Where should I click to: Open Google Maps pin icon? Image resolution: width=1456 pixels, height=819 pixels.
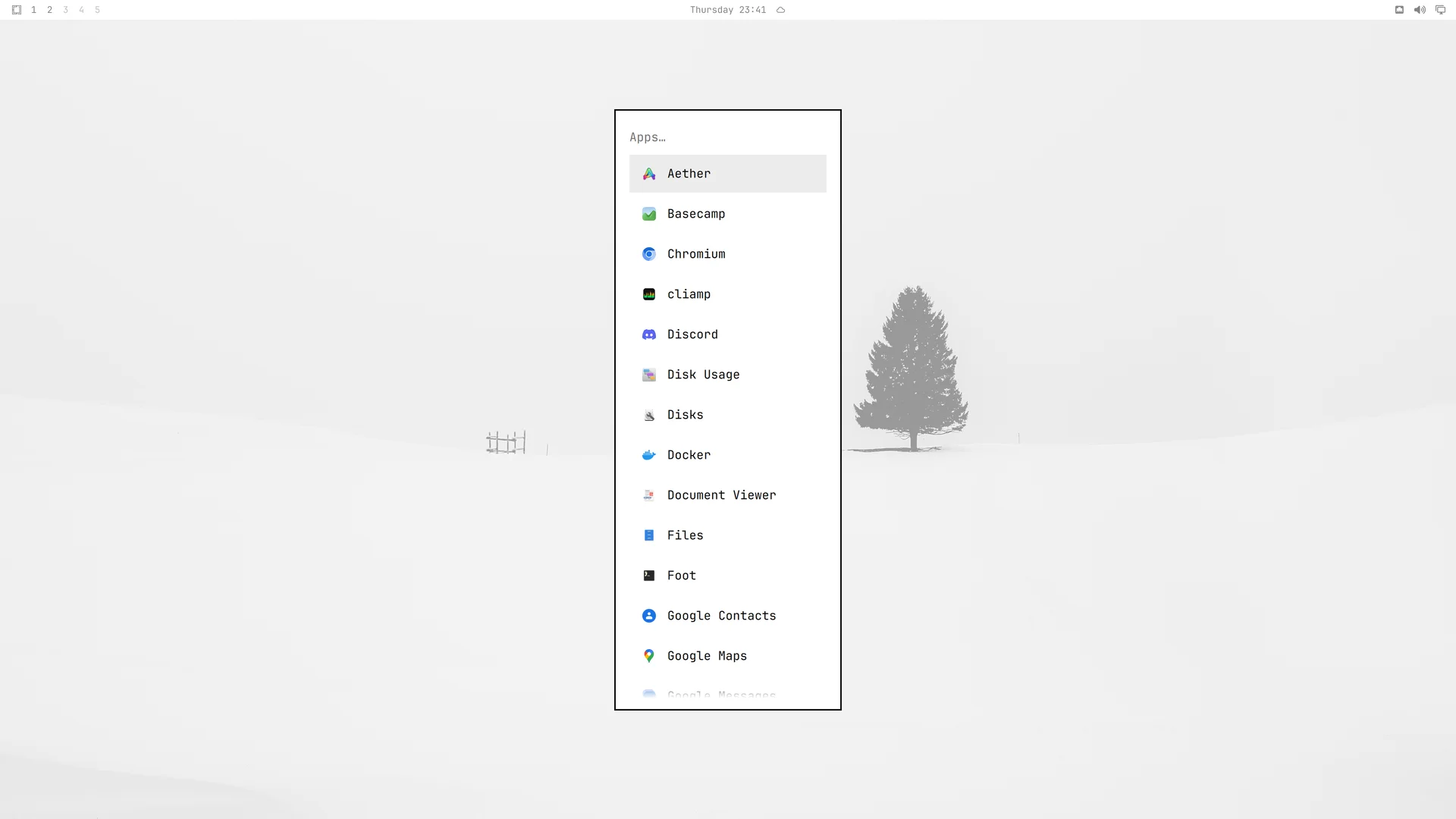point(649,656)
